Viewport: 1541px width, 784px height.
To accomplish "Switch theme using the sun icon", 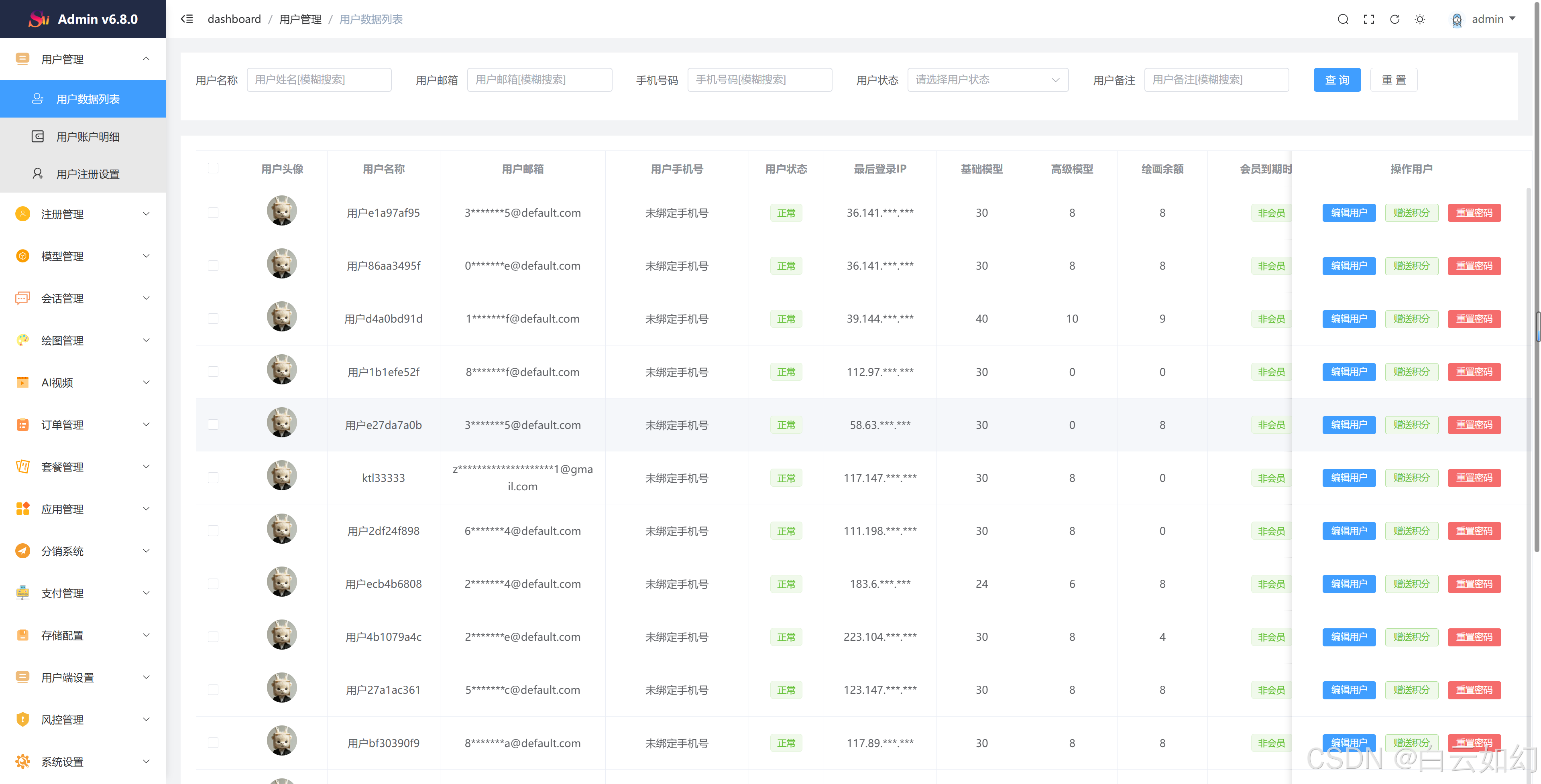I will coord(1419,19).
